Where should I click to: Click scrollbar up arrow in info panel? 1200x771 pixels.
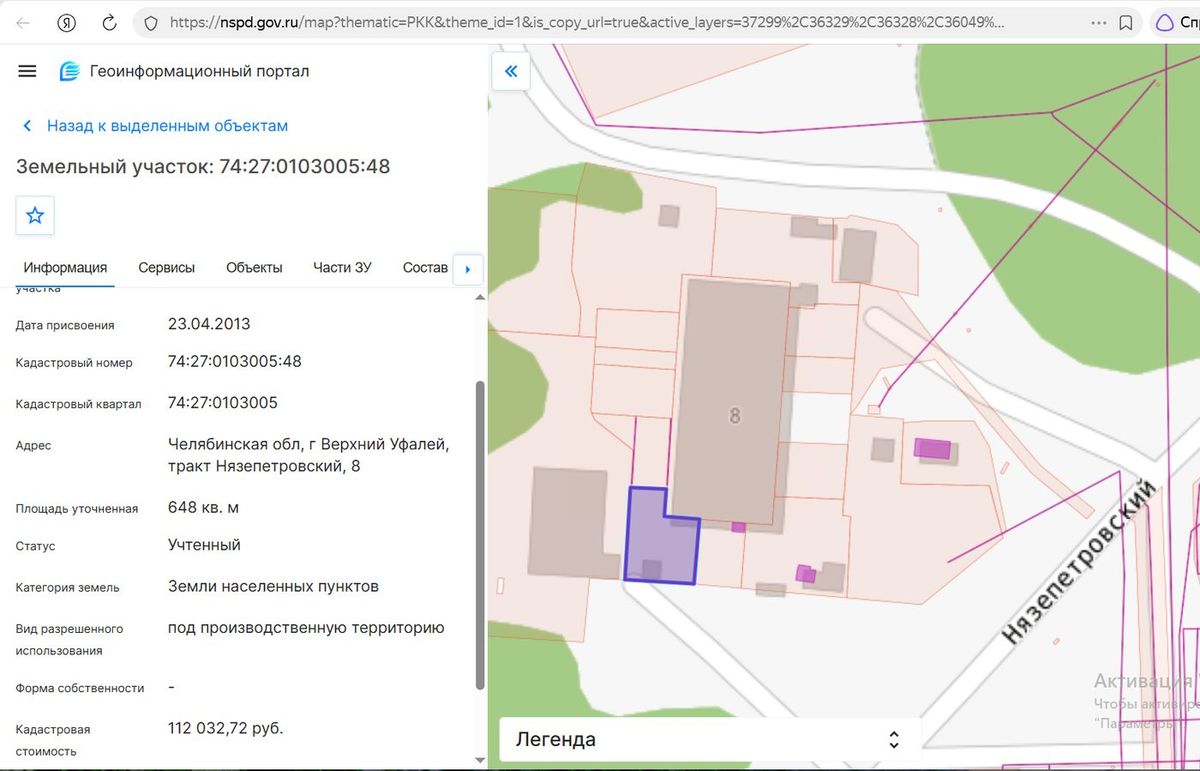tap(480, 297)
